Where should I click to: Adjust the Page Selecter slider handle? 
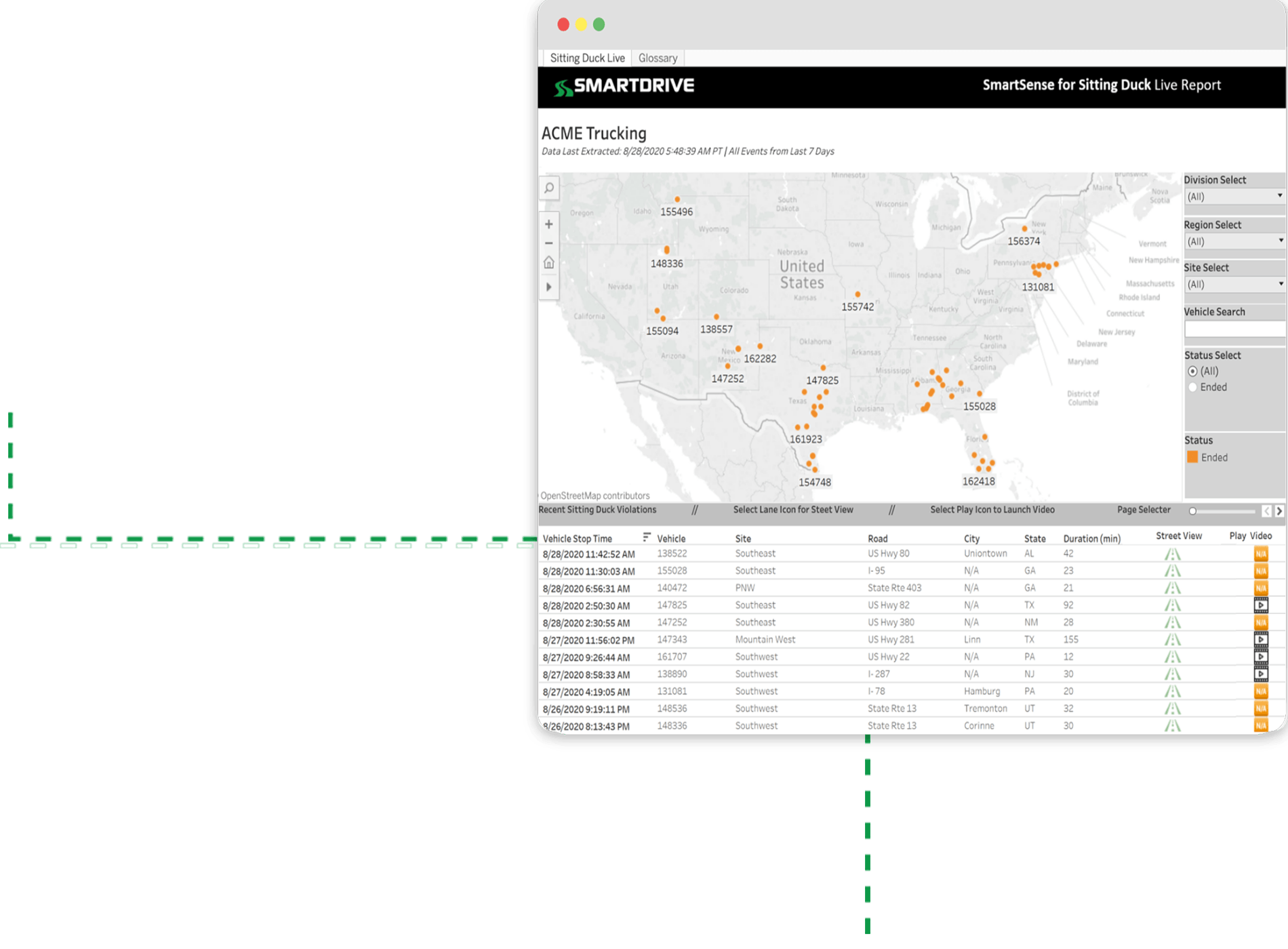pyautogui.click(x=1192, y=511)
